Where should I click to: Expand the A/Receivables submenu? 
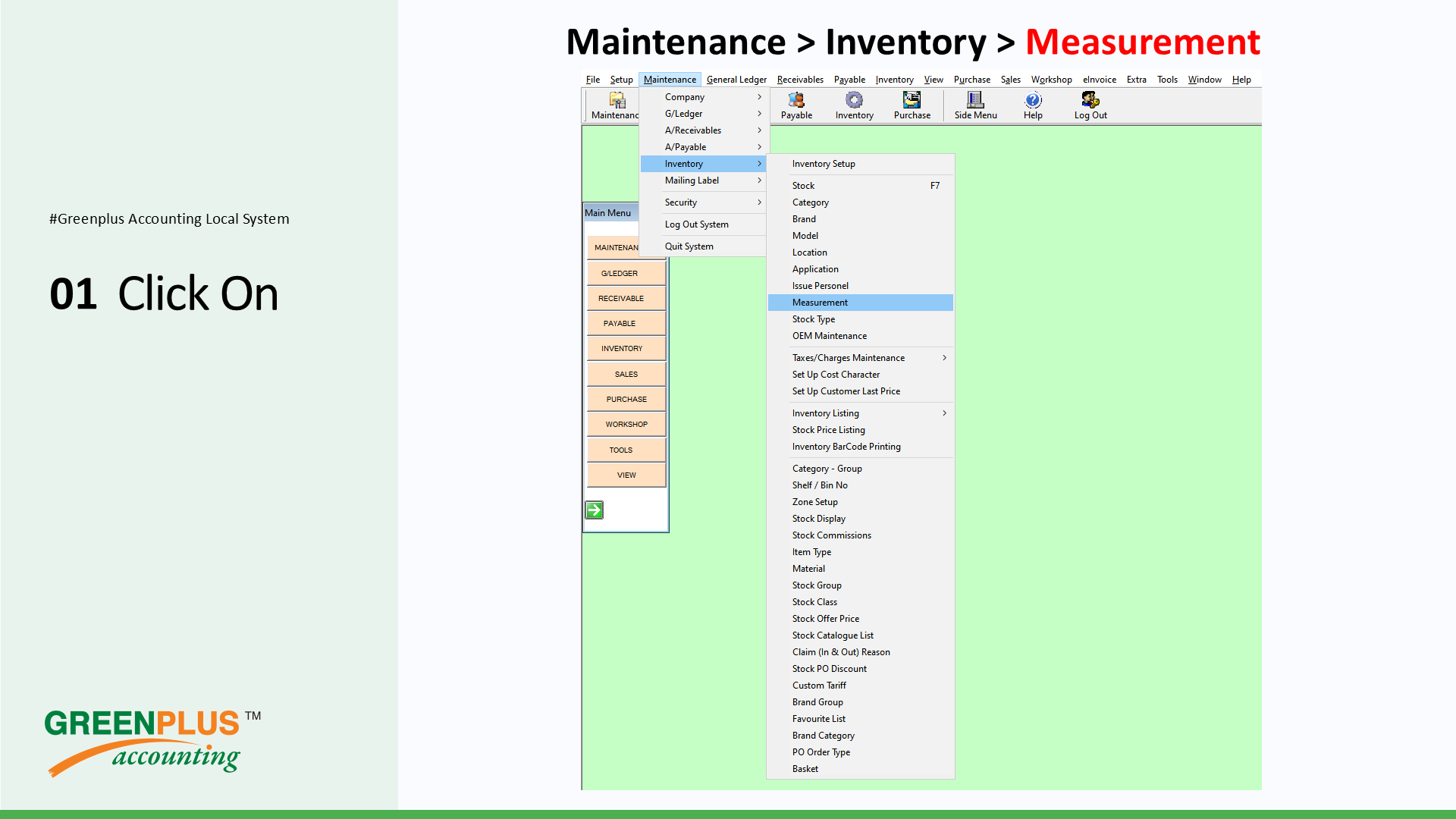[x=704, y=130]
